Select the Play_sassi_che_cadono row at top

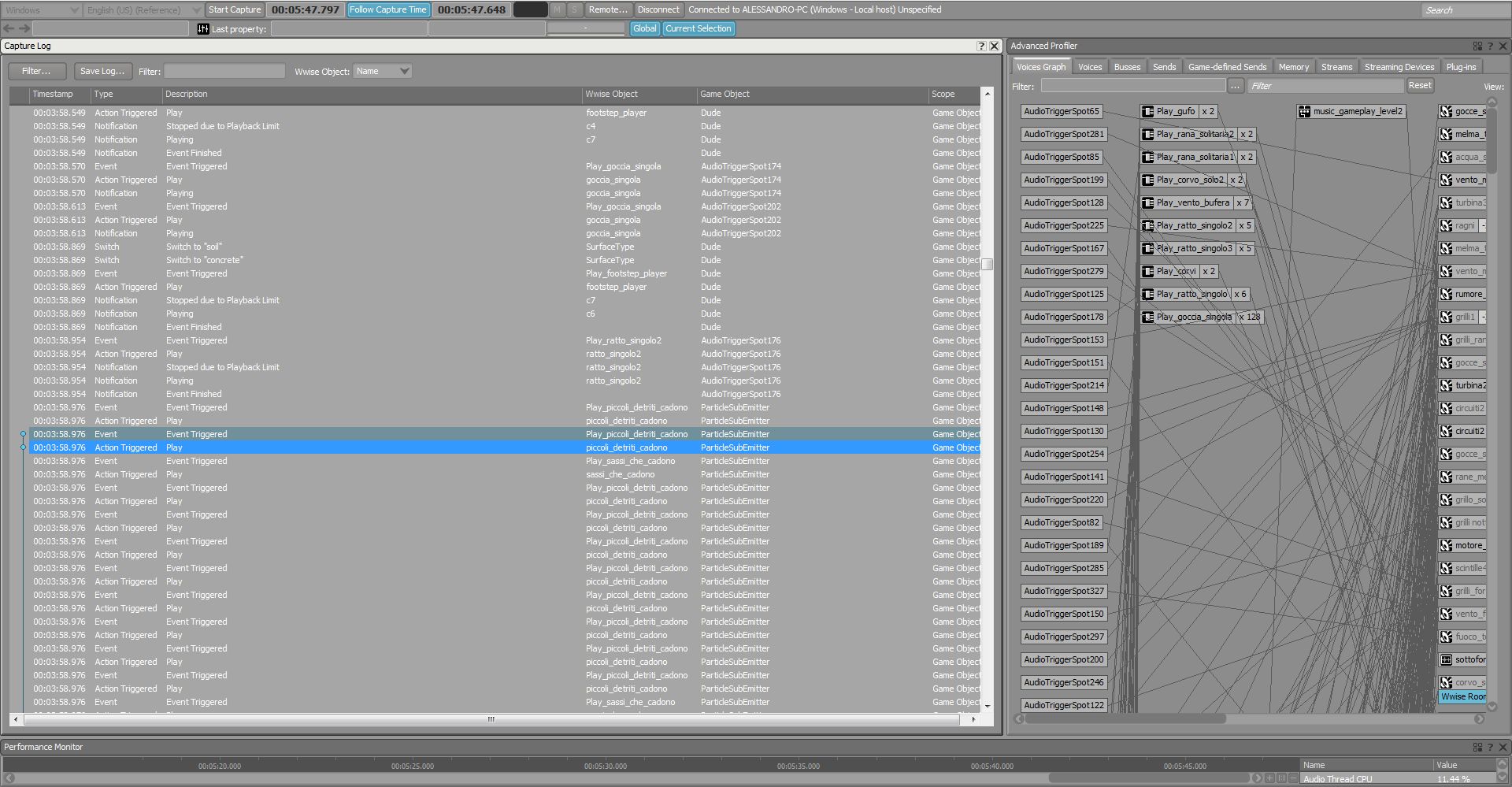[504, 462]
